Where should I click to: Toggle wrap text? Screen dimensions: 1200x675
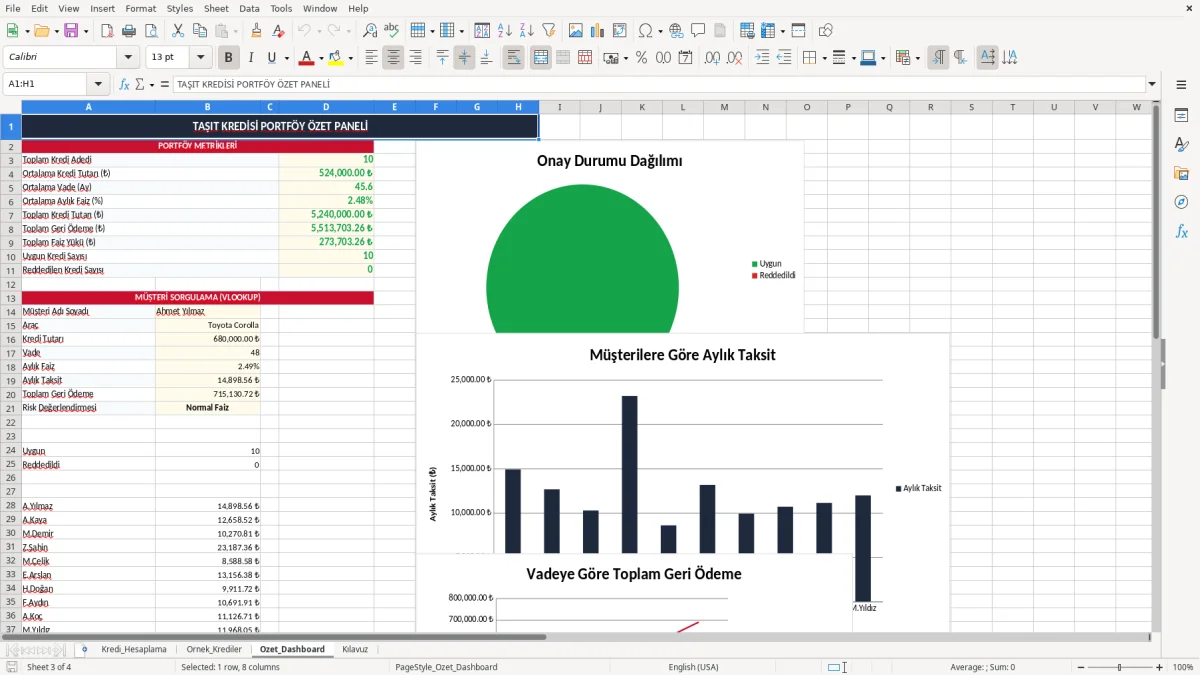(514, 58)
